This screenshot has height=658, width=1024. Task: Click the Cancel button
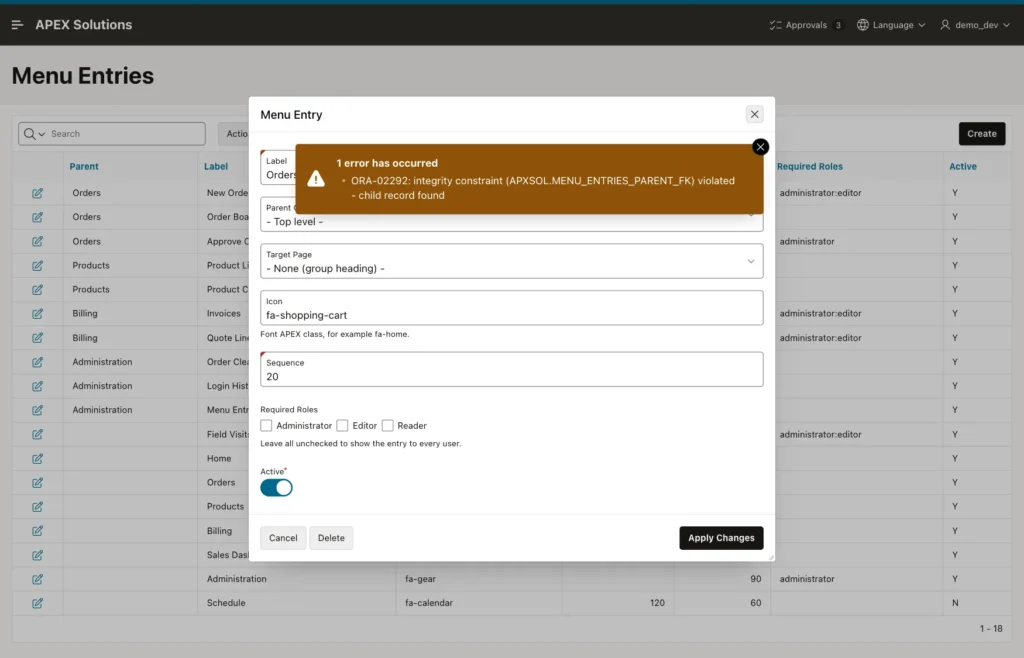tap(283, 538)
